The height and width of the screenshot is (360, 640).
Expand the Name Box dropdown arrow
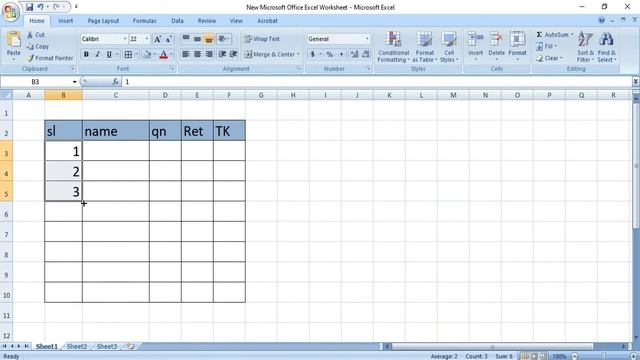click(74, 82)
